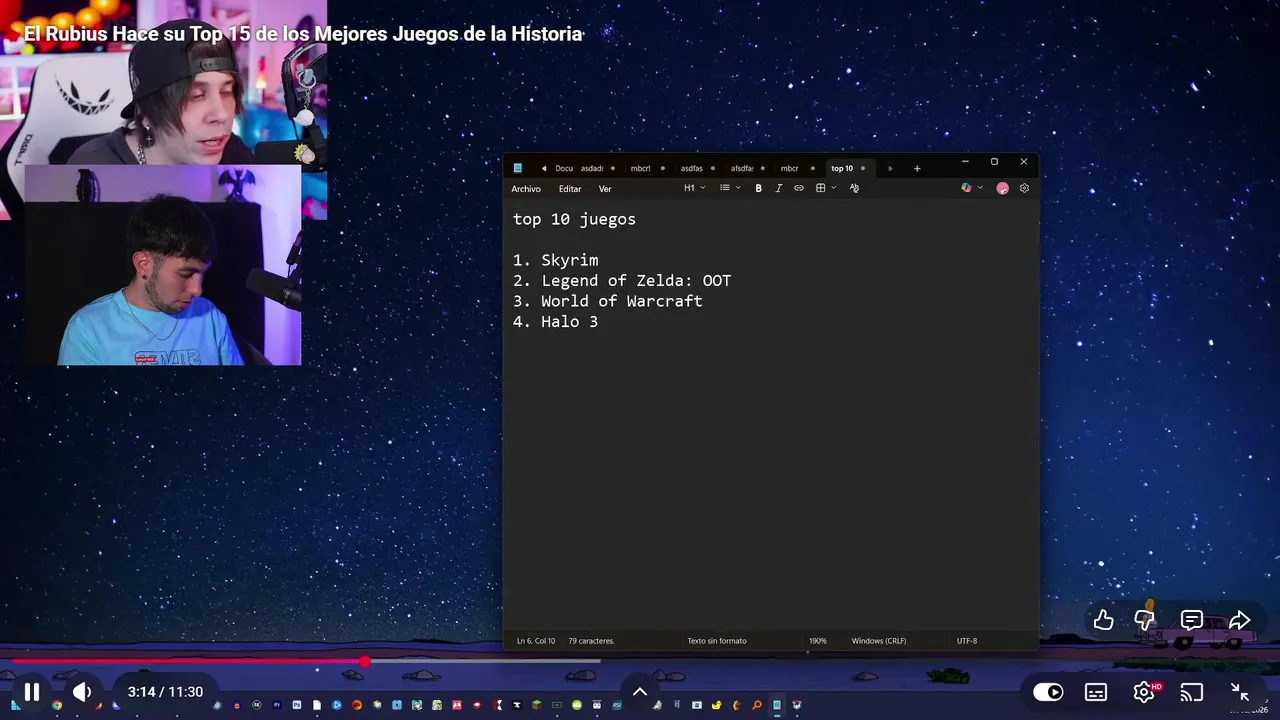This screenshot has width=1280, height=720.
Task: Click the 79 caracteres status entry
Action: 591,641
